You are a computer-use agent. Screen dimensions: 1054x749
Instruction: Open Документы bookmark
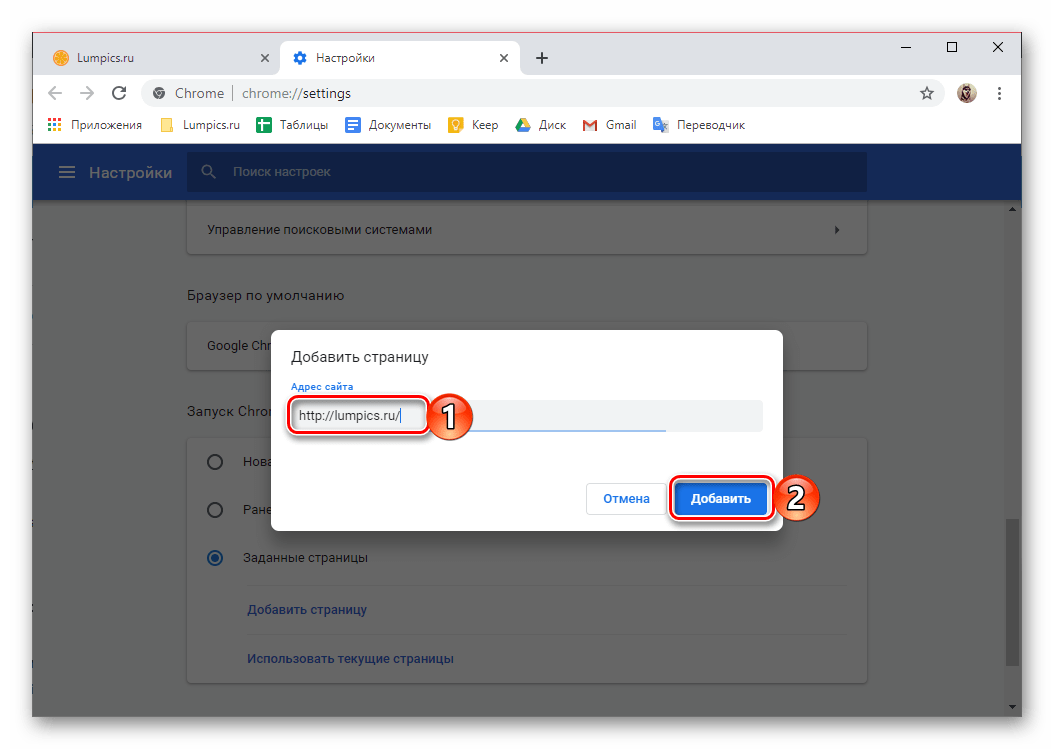tap(388, 125)
